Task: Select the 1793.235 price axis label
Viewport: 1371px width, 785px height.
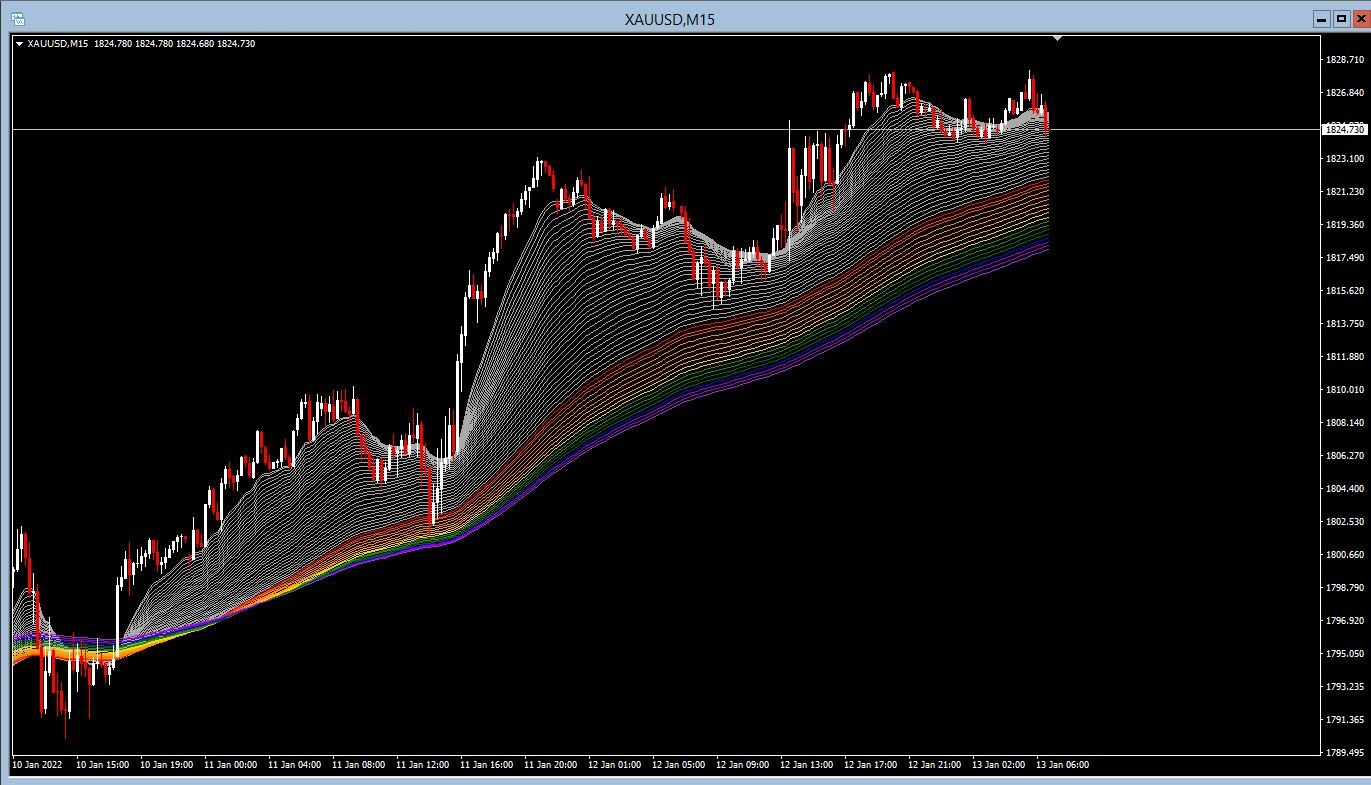Action: 1345,687
